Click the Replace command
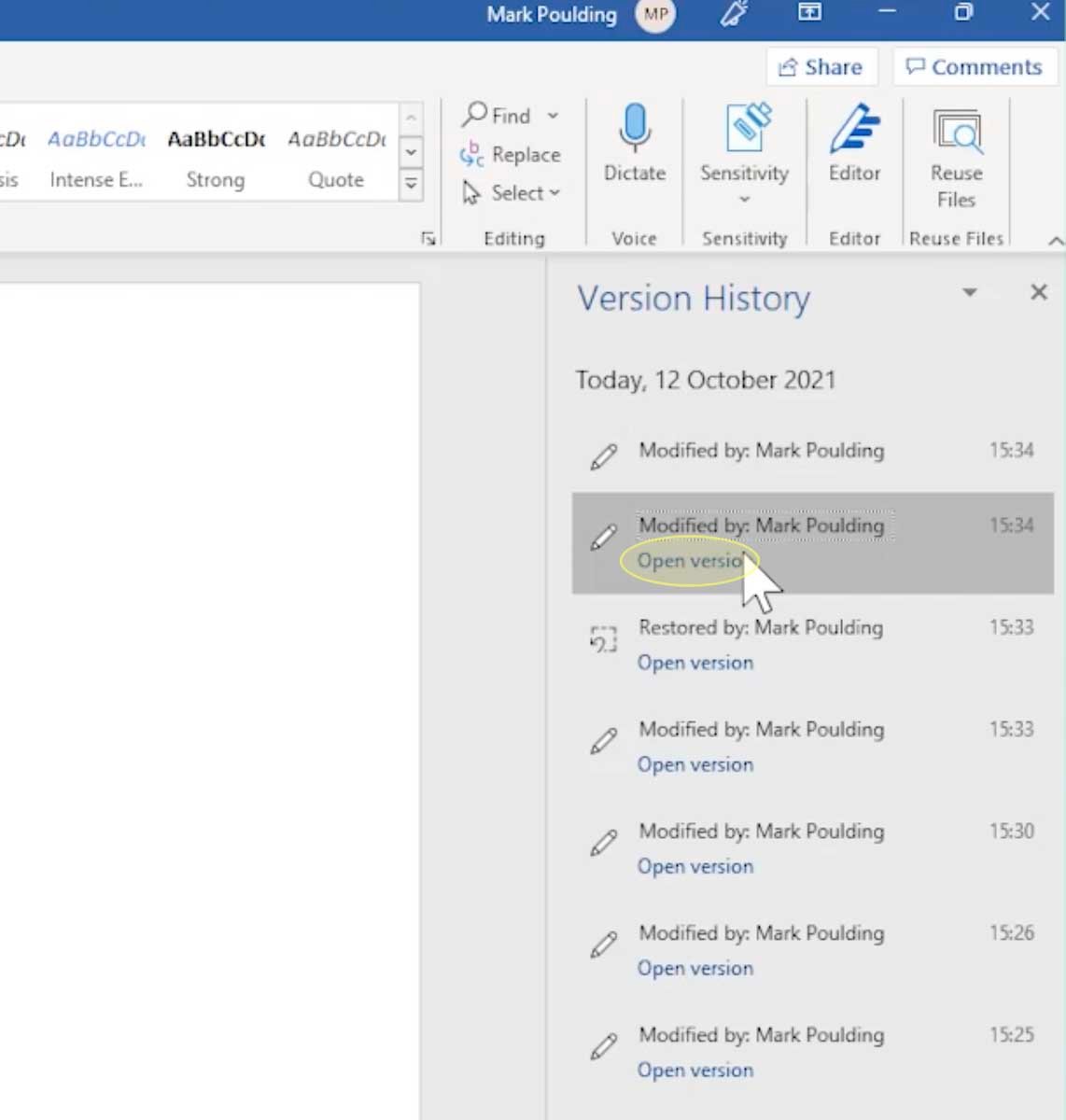This screenshot has height=1120, width=1066. pos(511,155)
